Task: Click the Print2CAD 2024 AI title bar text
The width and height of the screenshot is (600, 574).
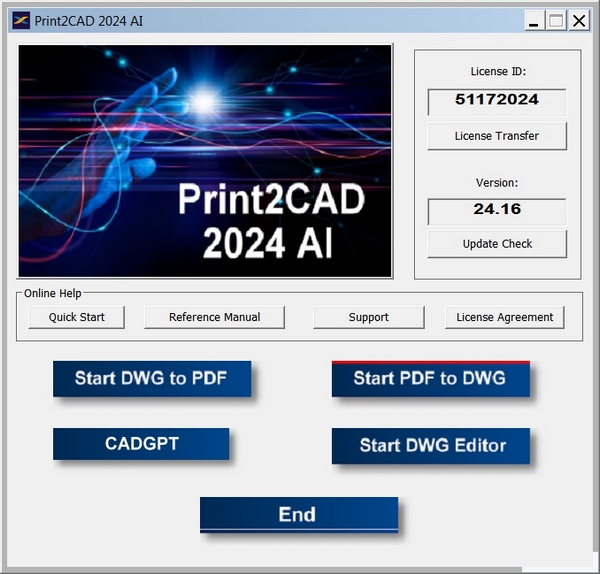Action: 89,21
